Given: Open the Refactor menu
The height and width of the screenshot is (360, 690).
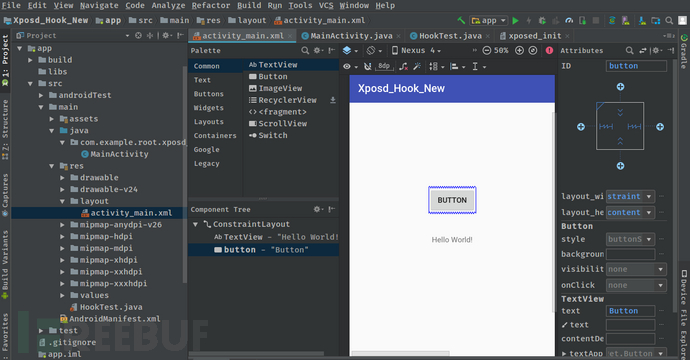Looking at the screenshot, I should point(211,5).
